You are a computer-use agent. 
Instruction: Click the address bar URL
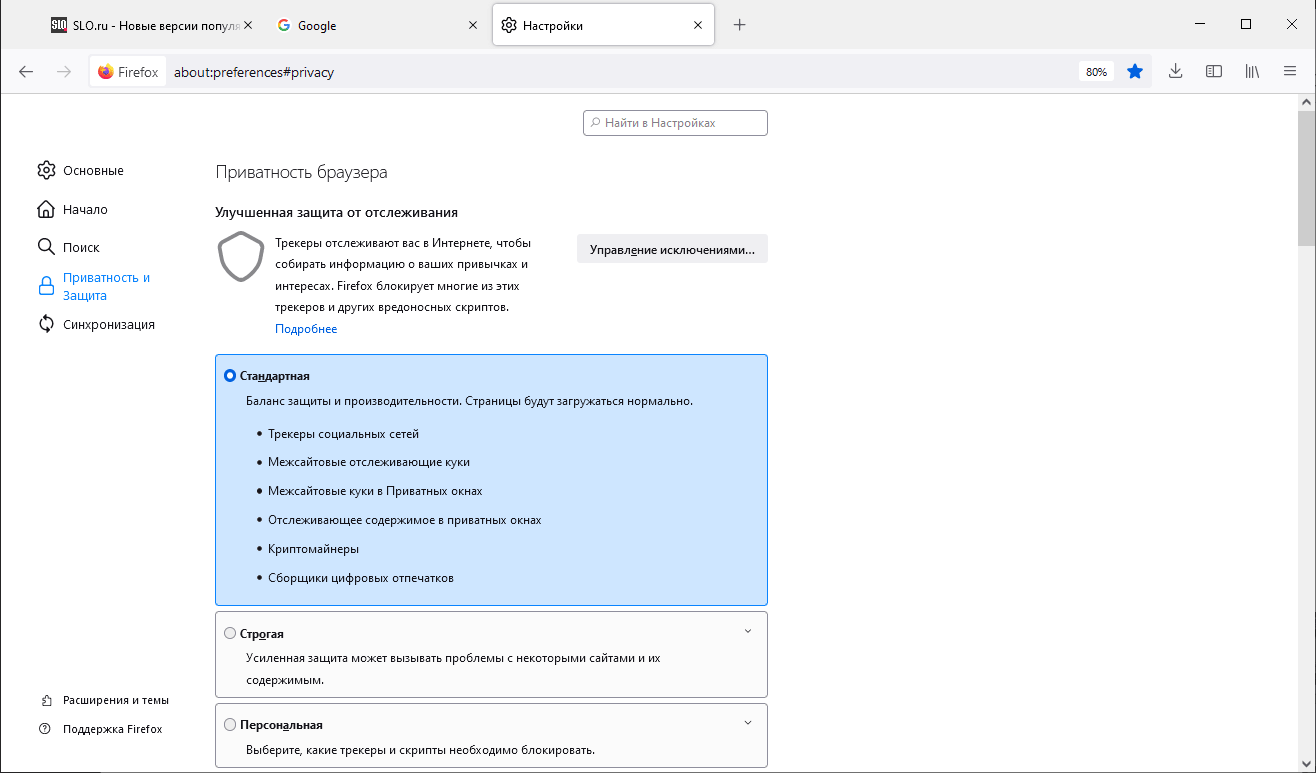(254, 72)
